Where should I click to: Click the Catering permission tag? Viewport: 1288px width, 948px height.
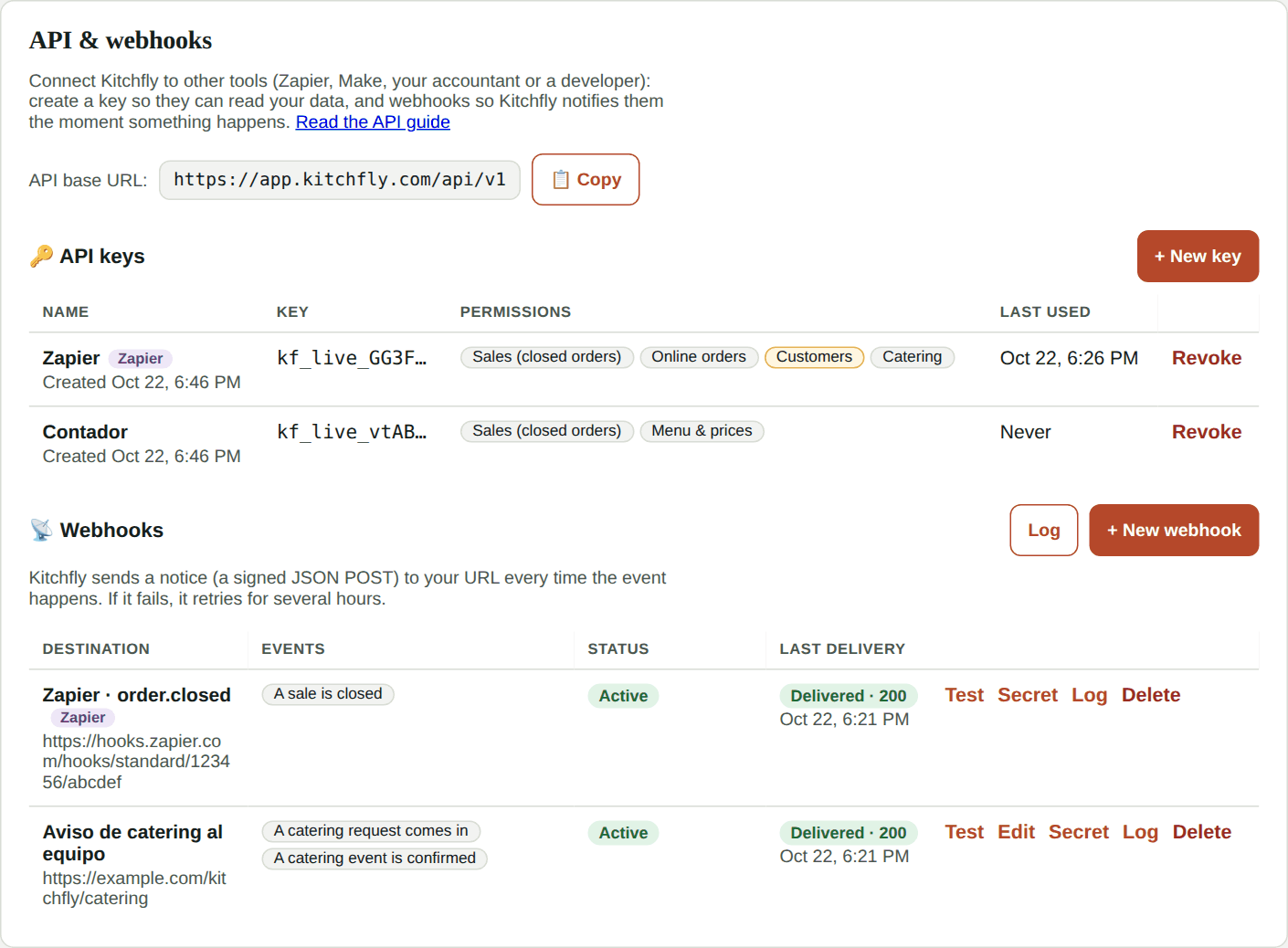coord(912,357)
